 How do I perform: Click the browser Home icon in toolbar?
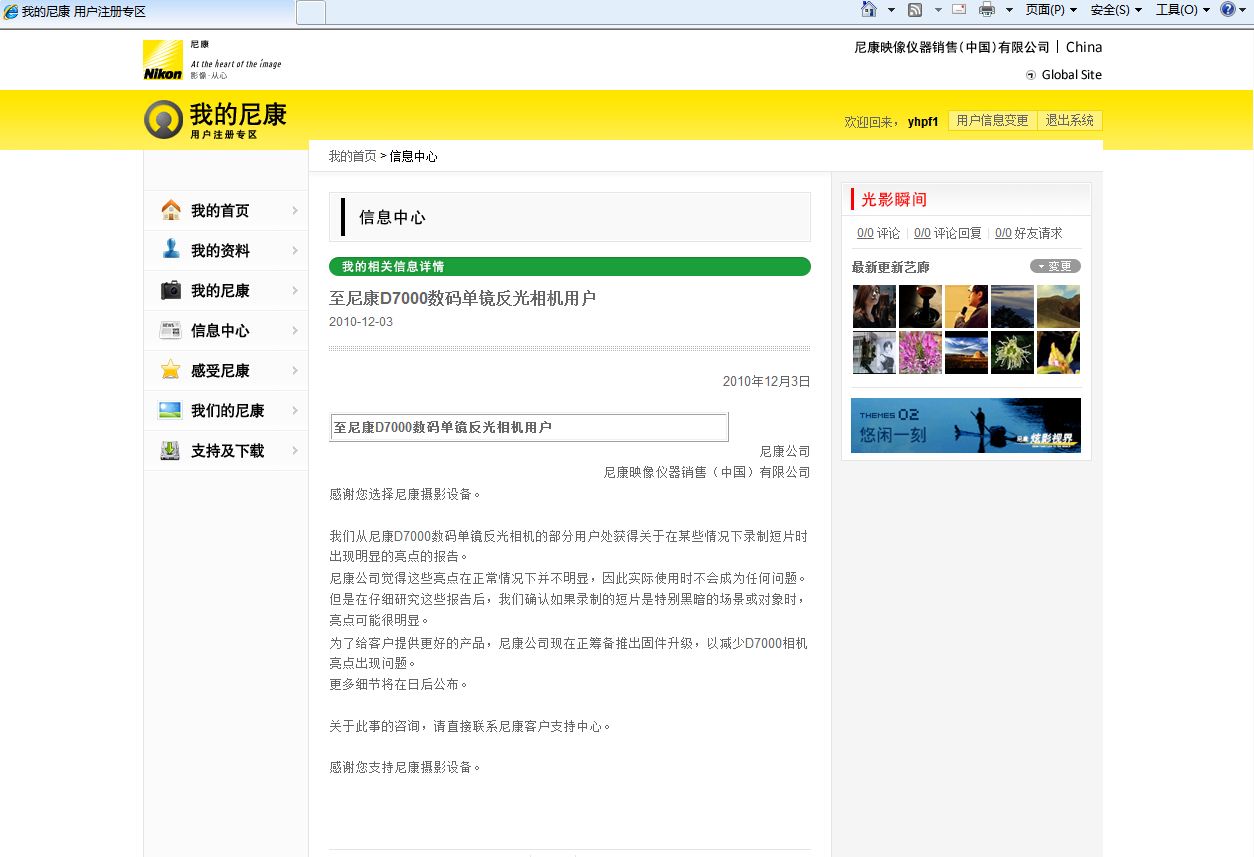[x=869, y=10]
